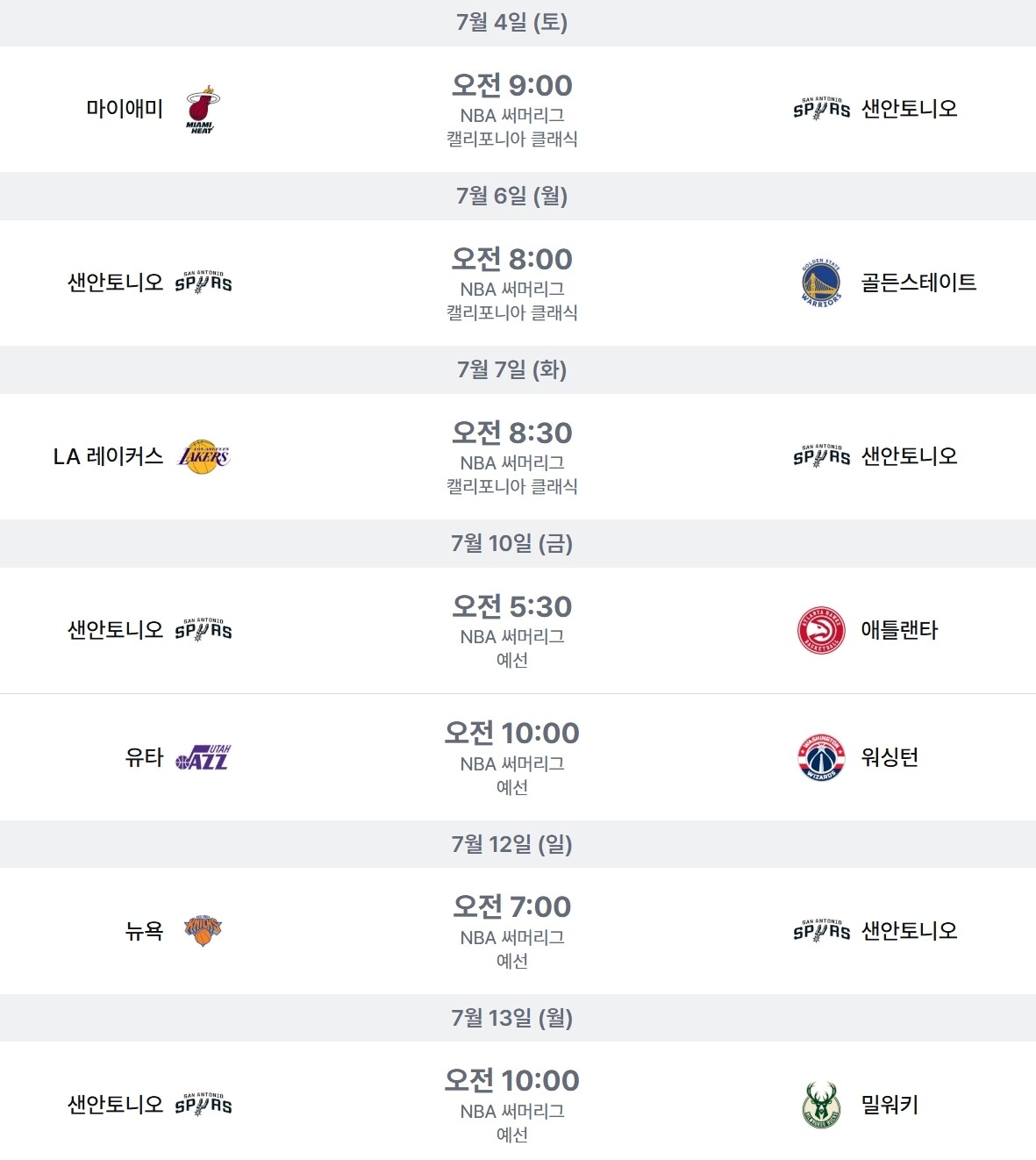Open the LA Lakers logo
Image resolution: width=1036 pixels, height=1160 pixels.
point(204,456)
